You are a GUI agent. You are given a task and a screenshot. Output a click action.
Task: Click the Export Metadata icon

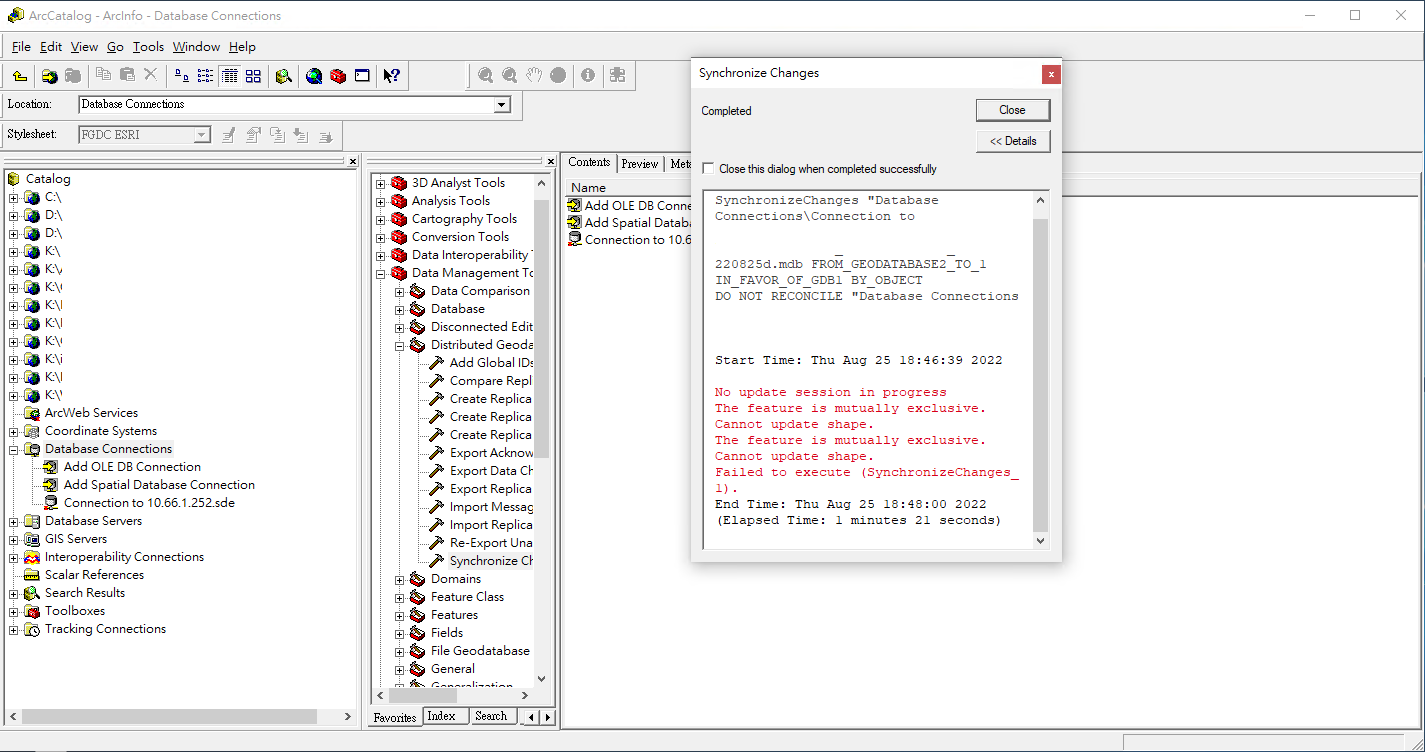coord(325,135)
